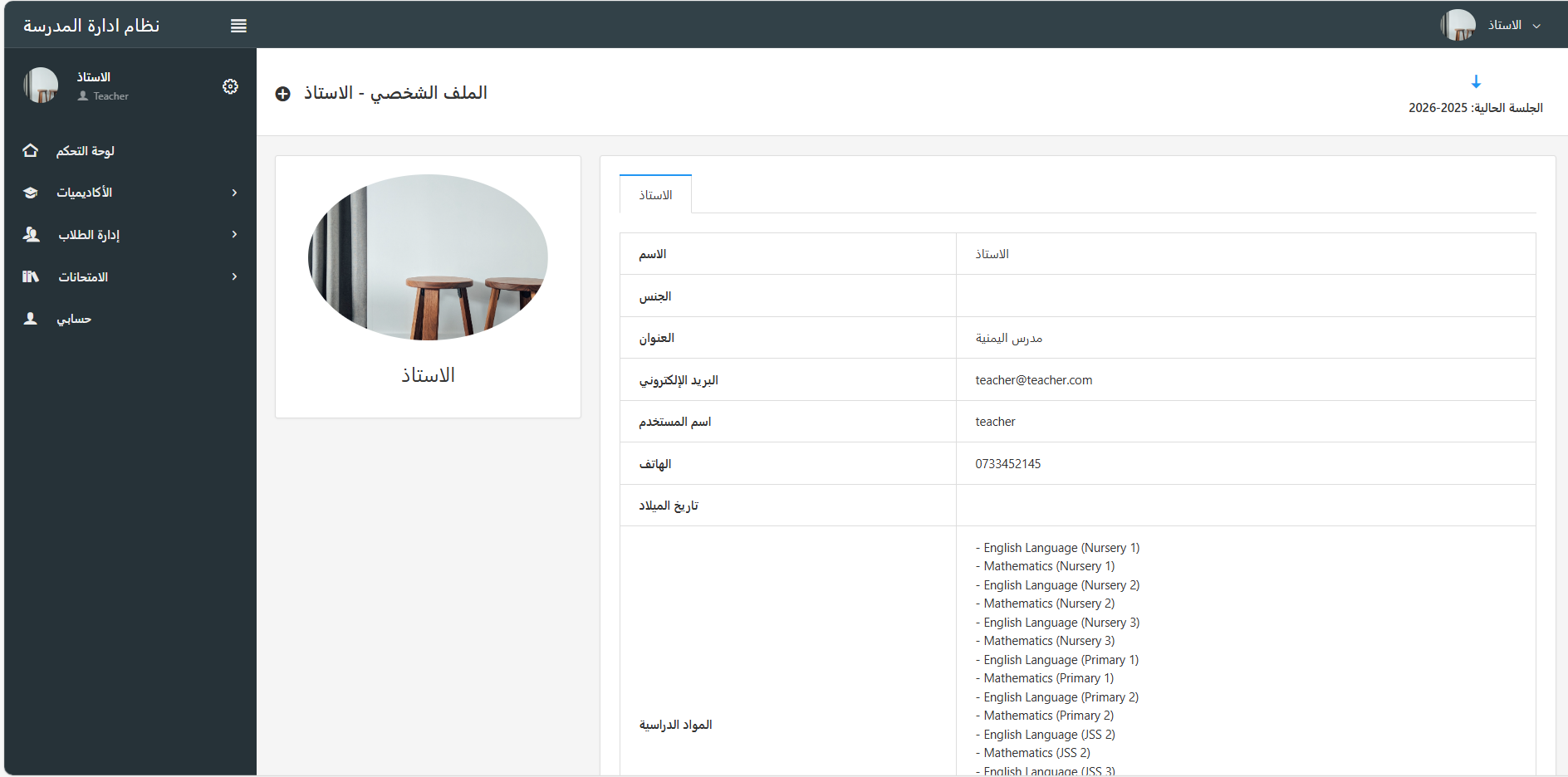Click the home icon for لوحة التحكم
Image resolution: width=1568 pixels, height=777 pixels.
pyautogui.click(x=31, y=150)
